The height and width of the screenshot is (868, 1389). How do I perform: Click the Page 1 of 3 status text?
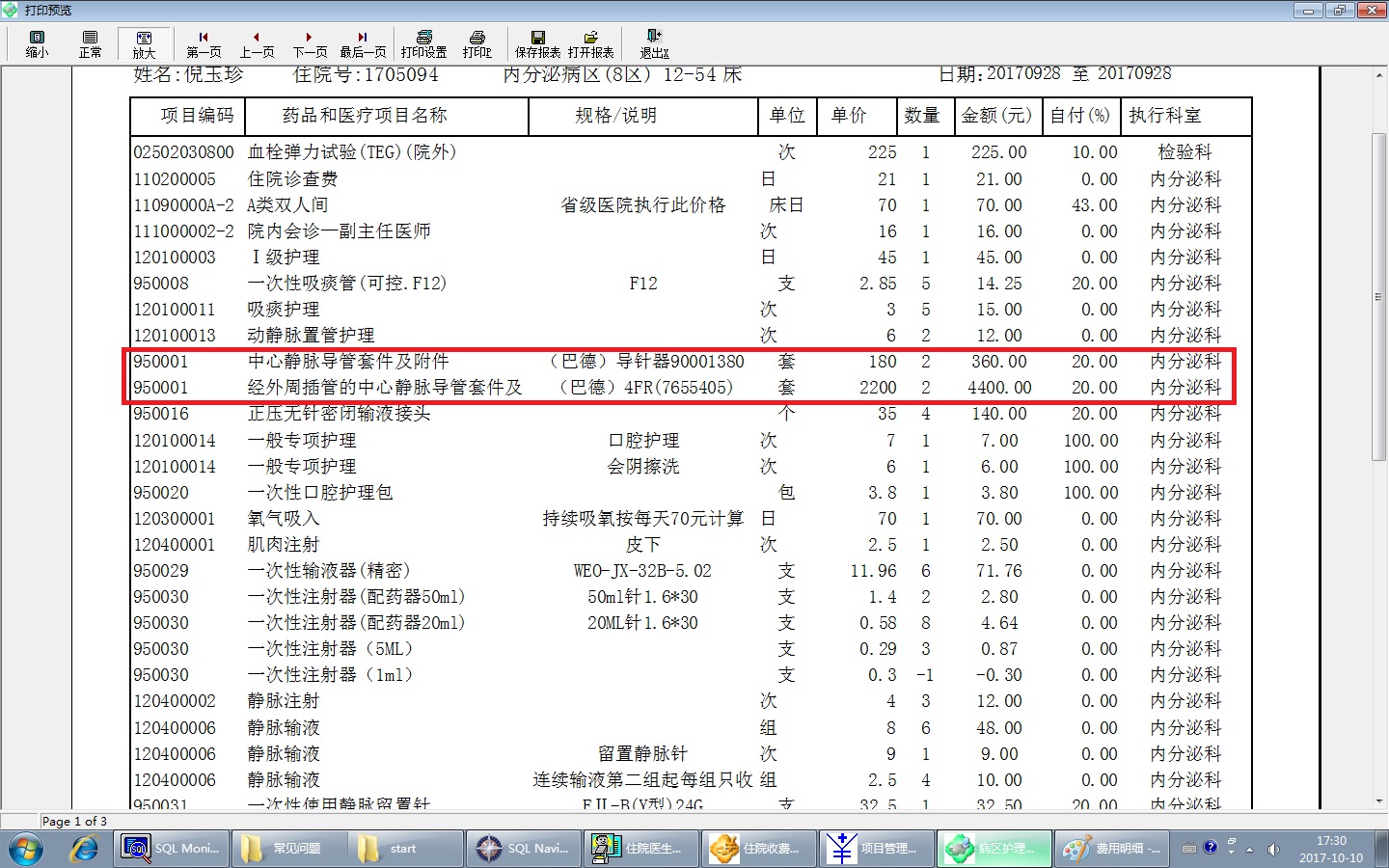(74, 821)
